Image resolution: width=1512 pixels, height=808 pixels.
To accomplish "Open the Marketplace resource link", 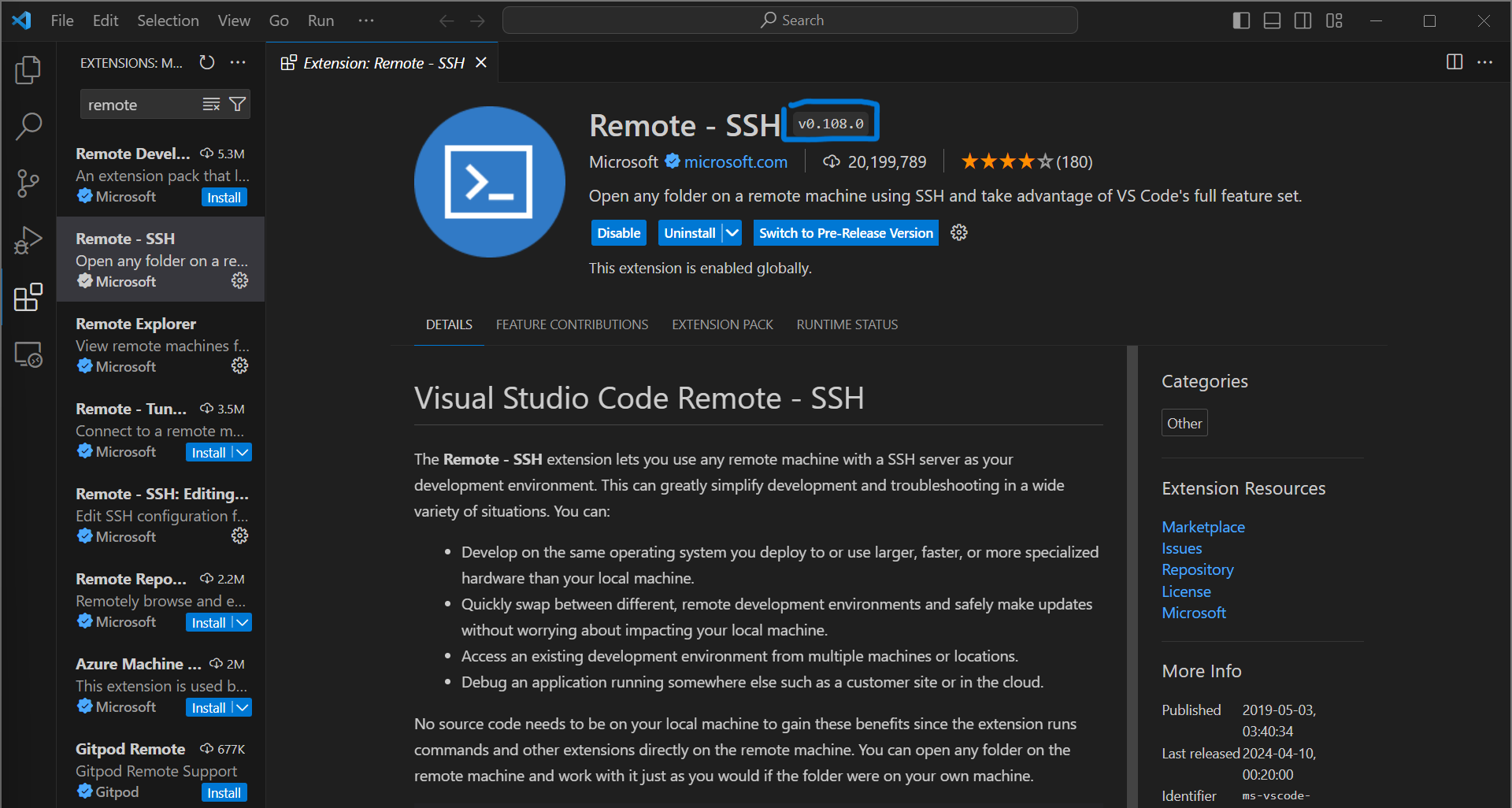I will tap(1203, 526).
